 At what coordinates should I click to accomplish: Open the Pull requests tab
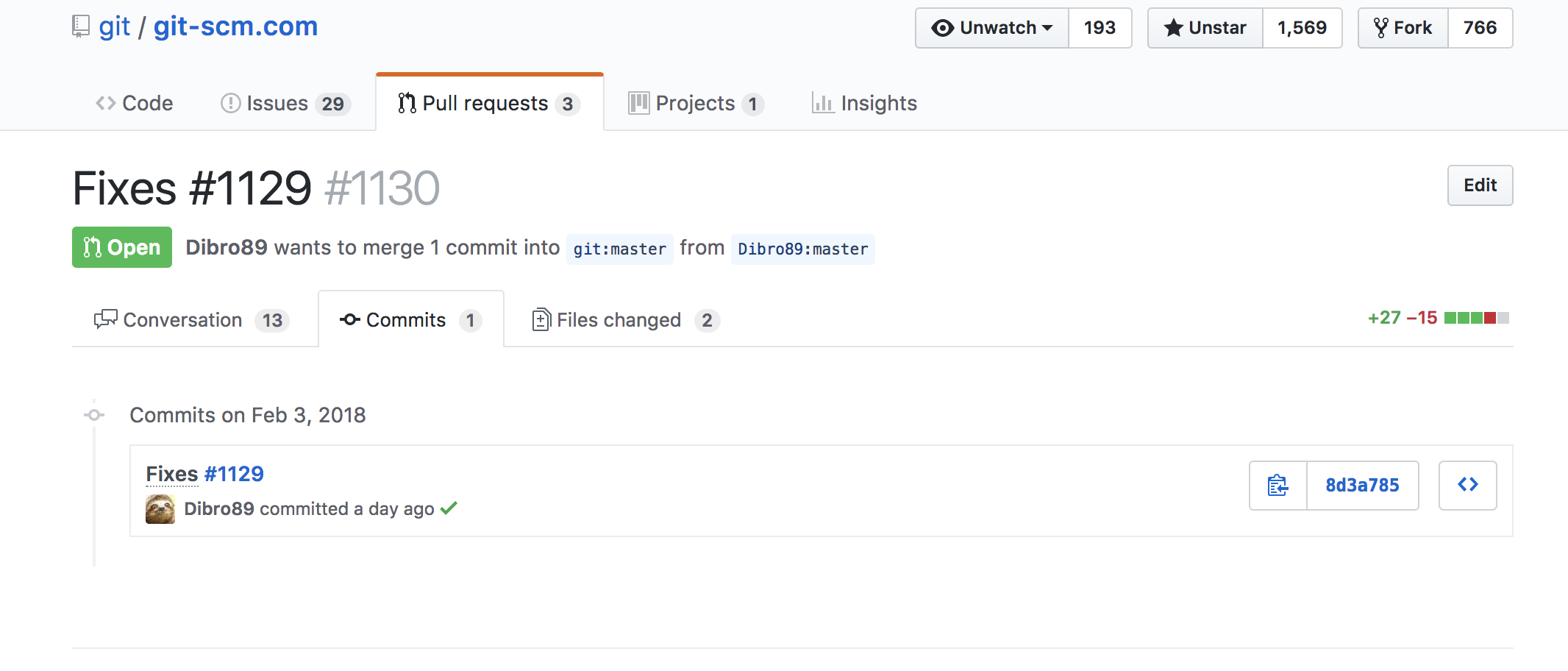coord(489,103)
